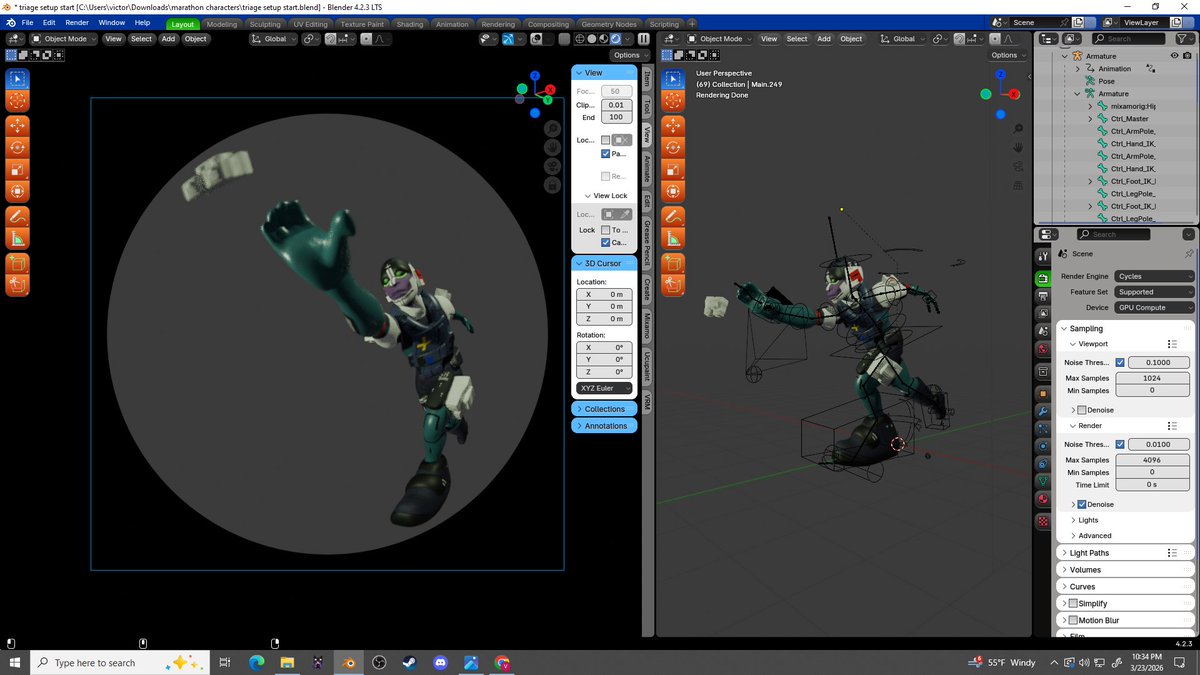Open Blender from the Windows taskbar

click(348, 662)
